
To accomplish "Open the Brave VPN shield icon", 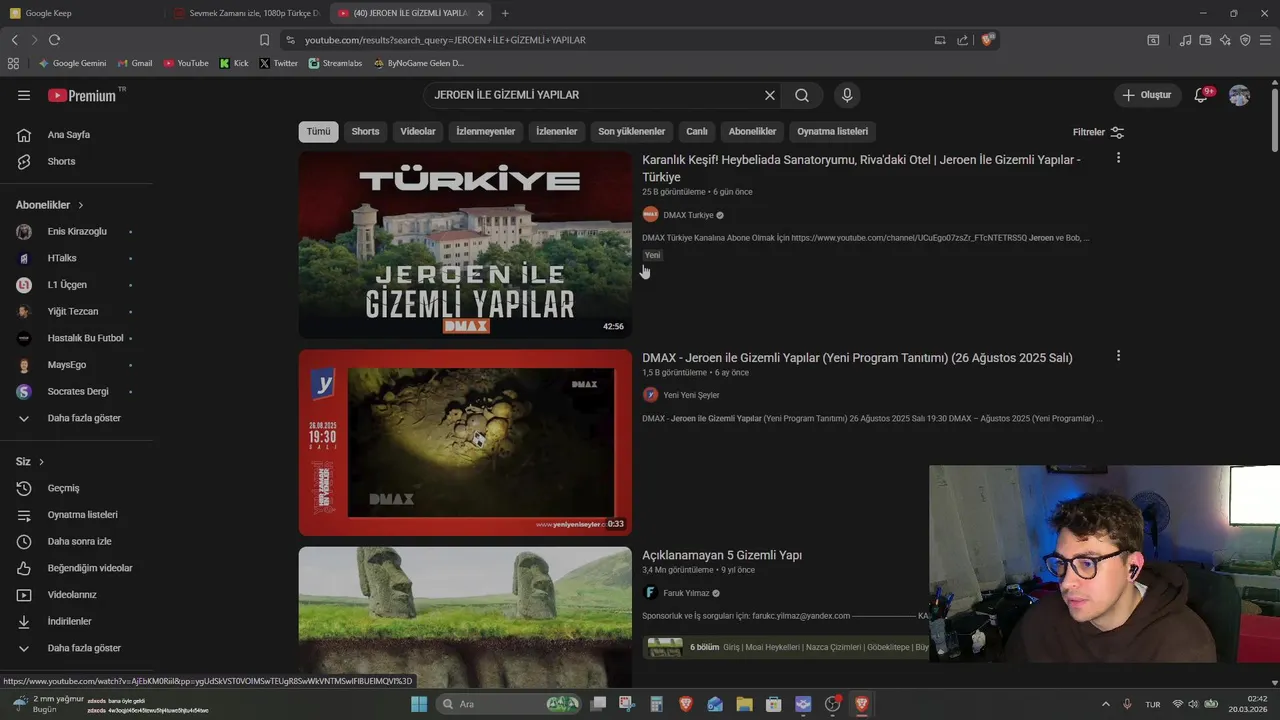I will click(x=1245, y=40).
